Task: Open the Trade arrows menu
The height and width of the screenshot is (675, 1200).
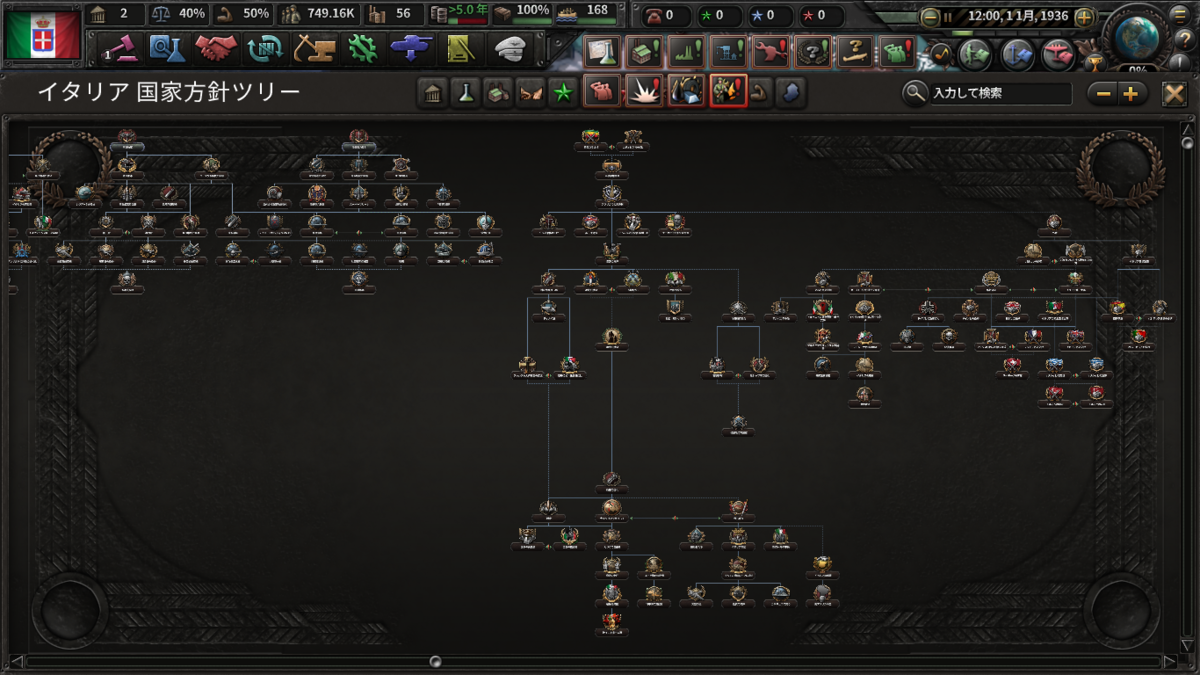Action: tap(265, 47)
